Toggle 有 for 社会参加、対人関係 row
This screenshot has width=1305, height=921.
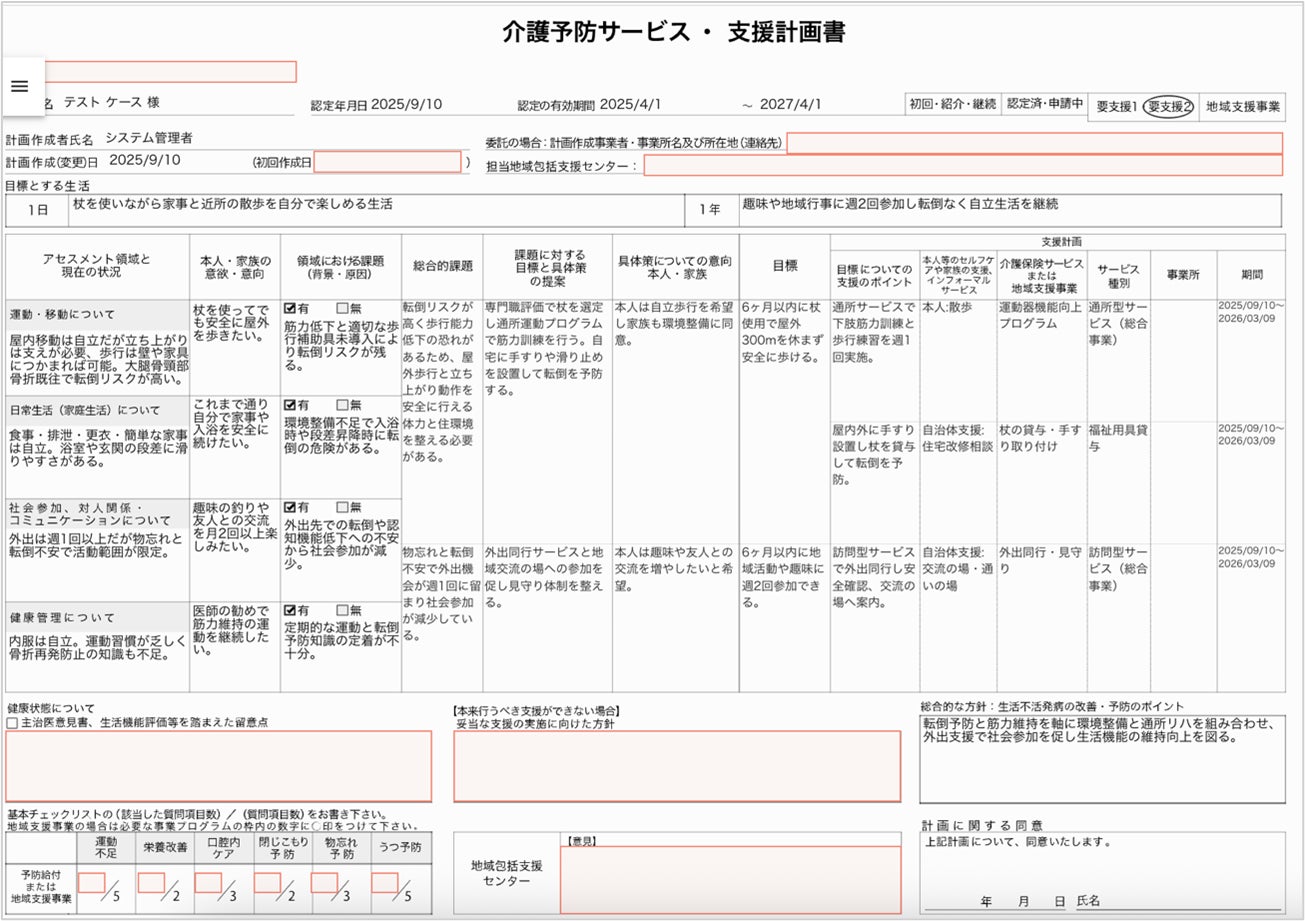291,507
